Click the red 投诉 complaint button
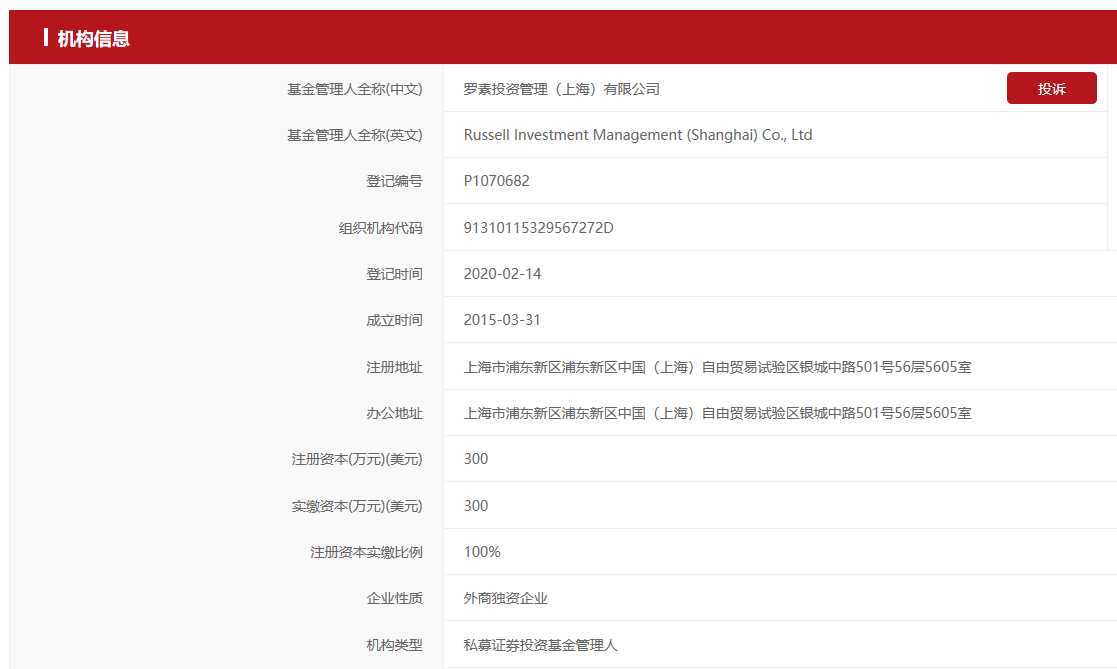1117x669 pixels. 1051,88
